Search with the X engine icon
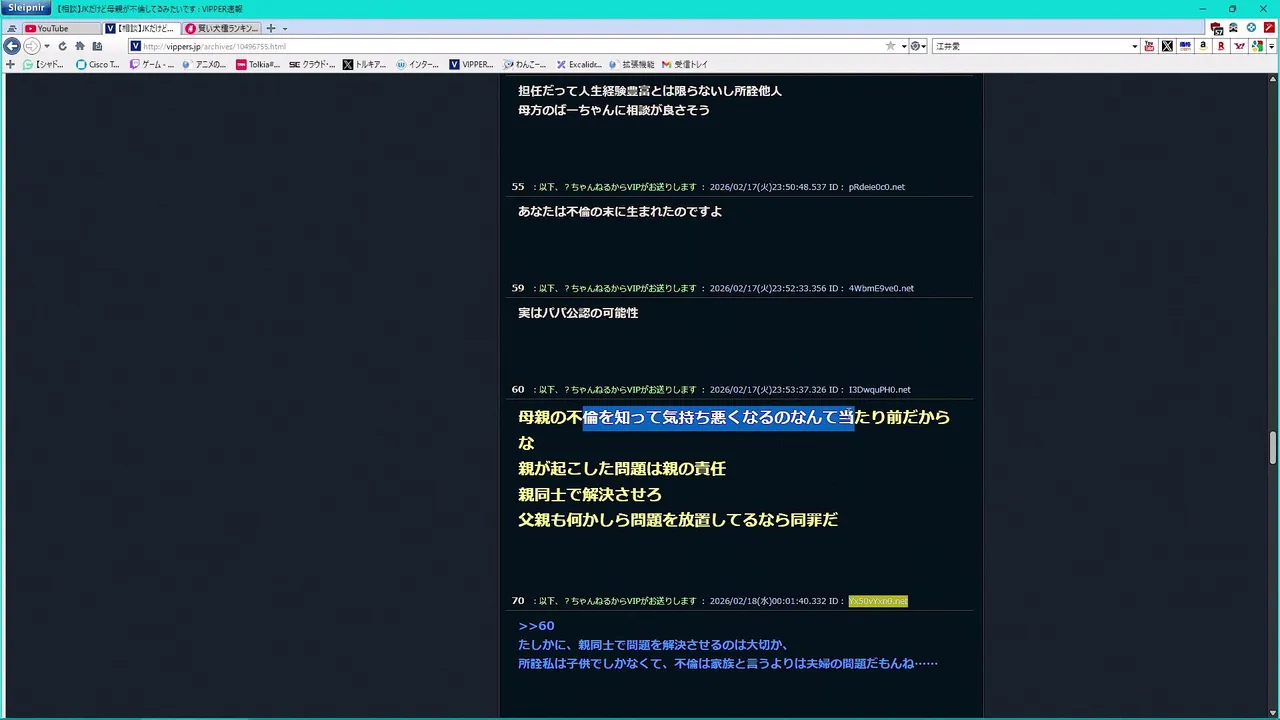 click(1167, 46)
